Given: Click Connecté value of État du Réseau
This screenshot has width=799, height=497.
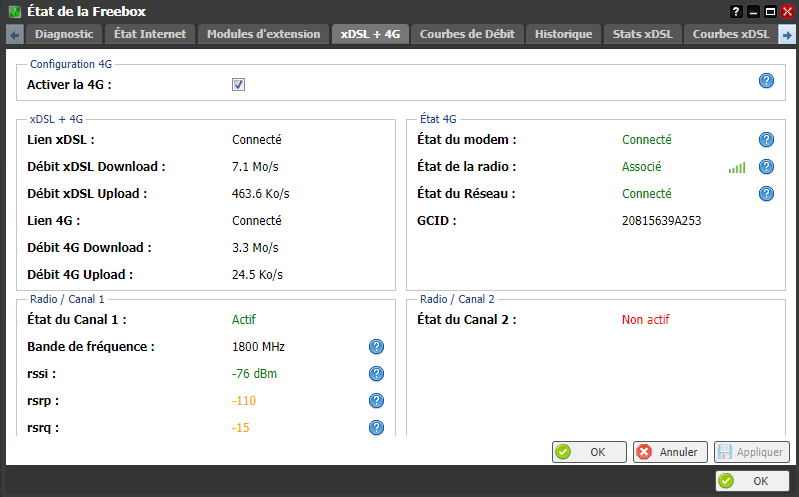Looking at the screenshot, I should pos(647,194).
